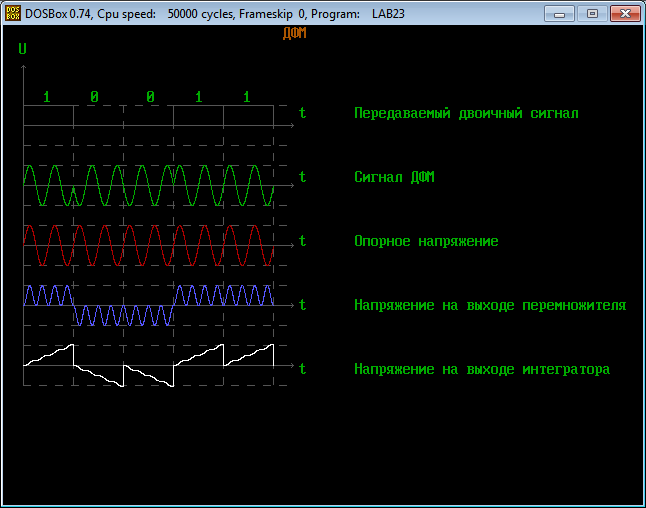Click the orange ДФМ heading
The width and height of the screenshot is (646, 508).
295,33
